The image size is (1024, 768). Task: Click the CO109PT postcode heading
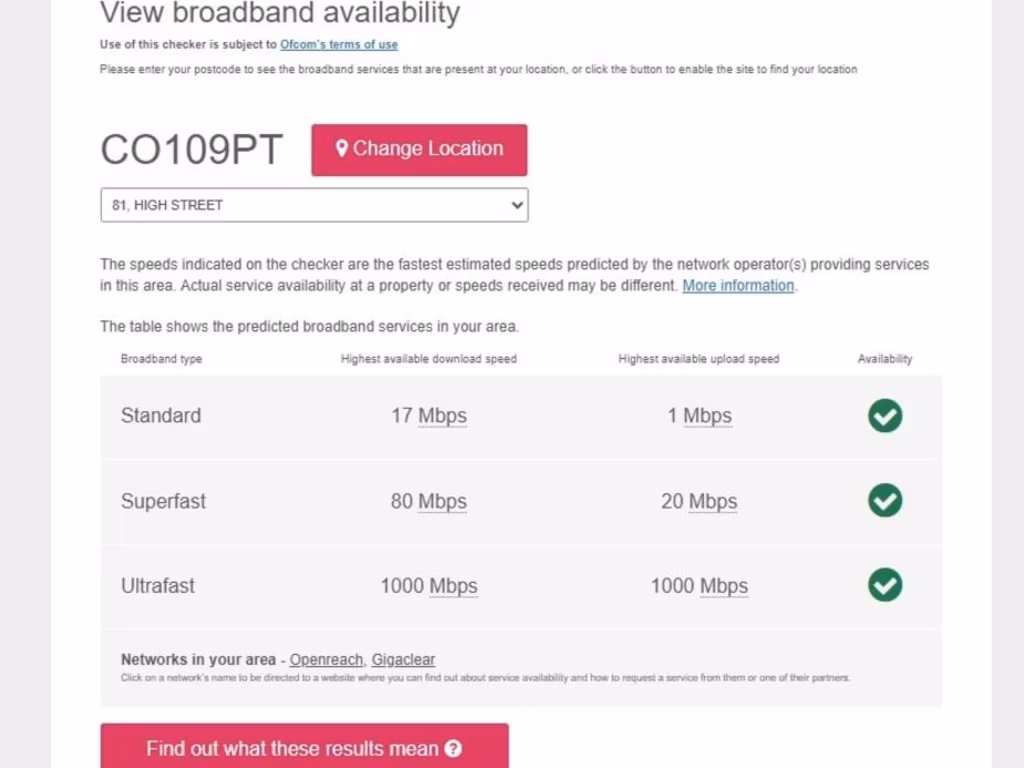pos(192,150)
